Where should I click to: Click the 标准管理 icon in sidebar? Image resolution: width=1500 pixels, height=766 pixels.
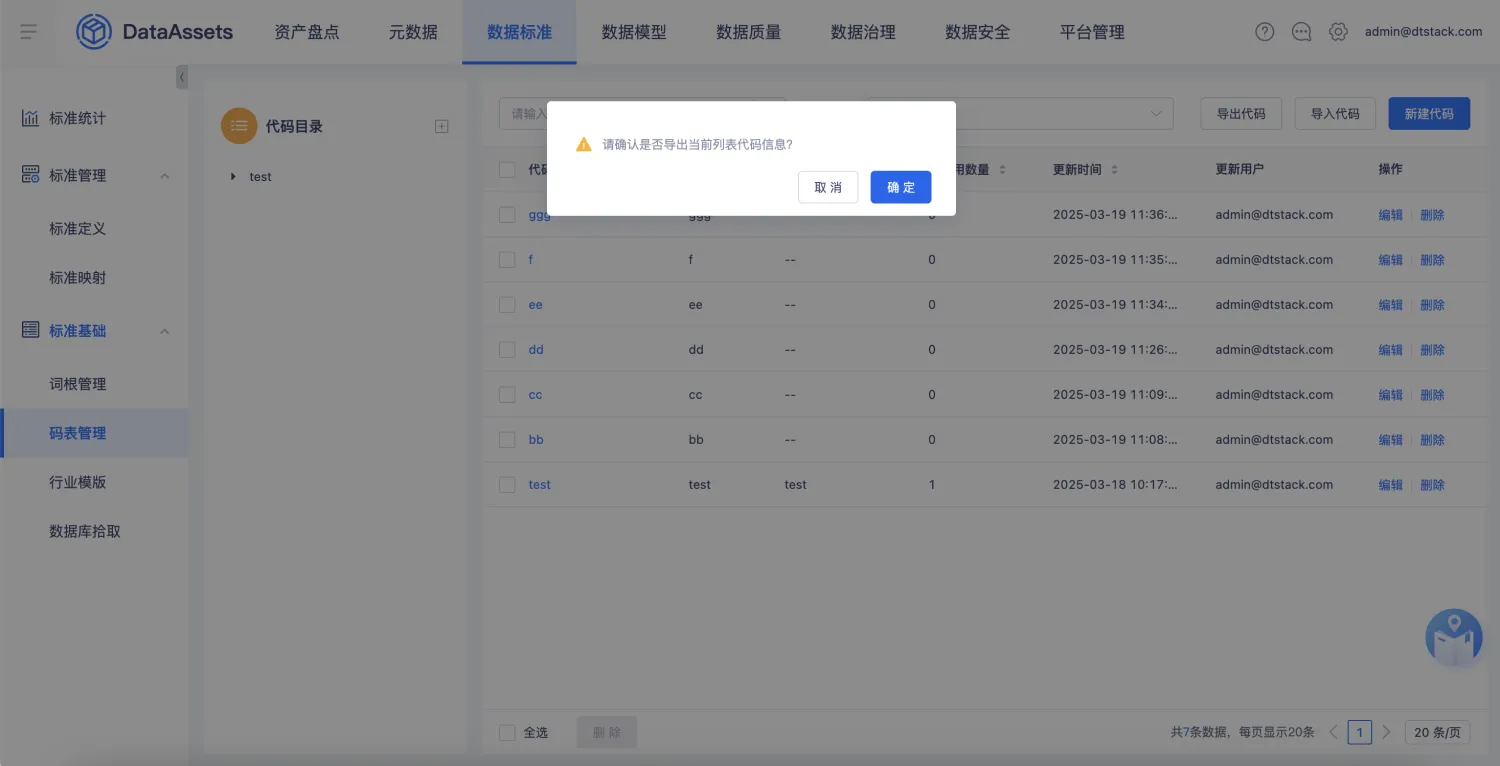(x=31, y=175)
